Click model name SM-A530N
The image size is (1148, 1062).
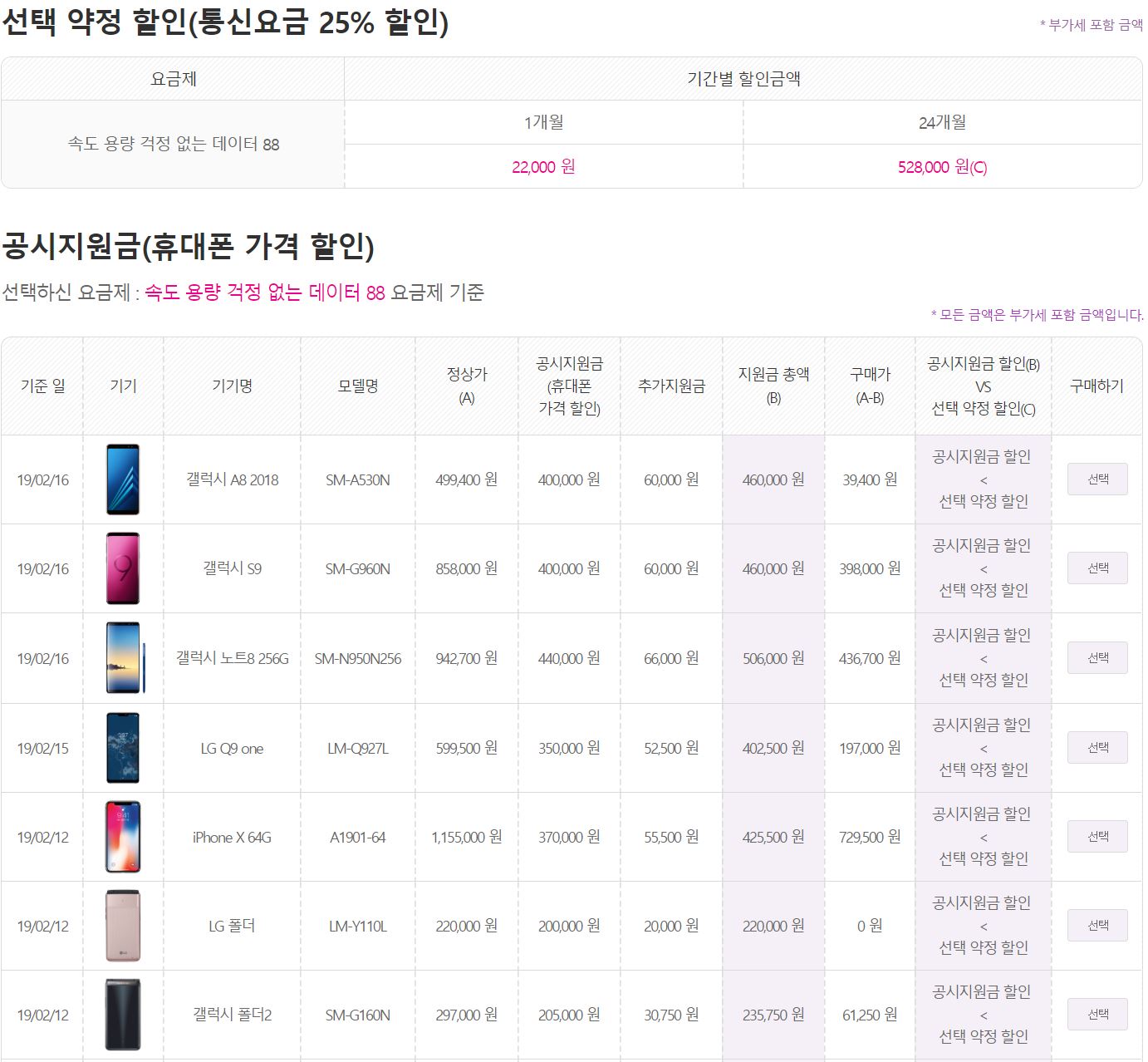pos(358,479)
